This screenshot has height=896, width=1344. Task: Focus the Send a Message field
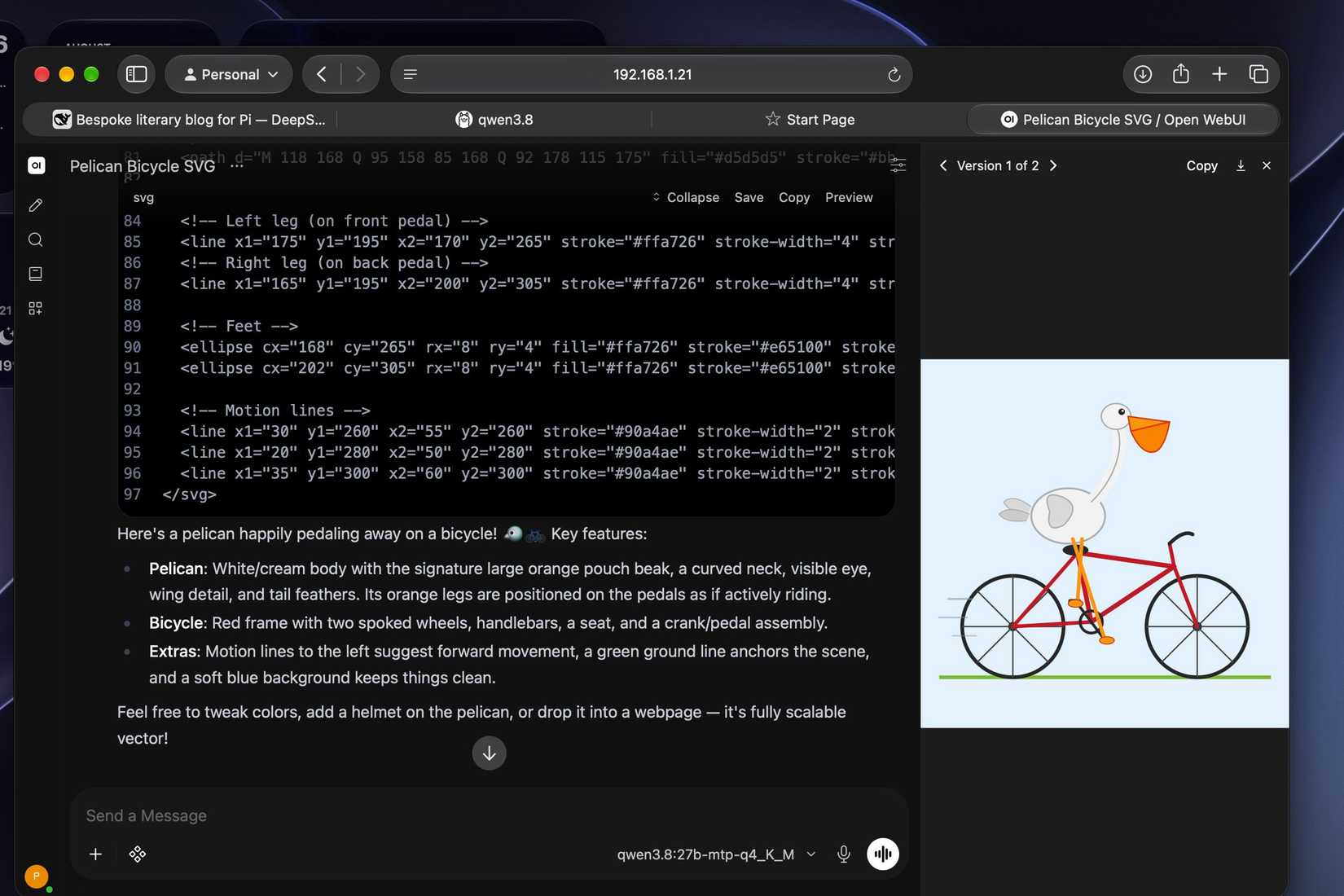click(489, 815)
